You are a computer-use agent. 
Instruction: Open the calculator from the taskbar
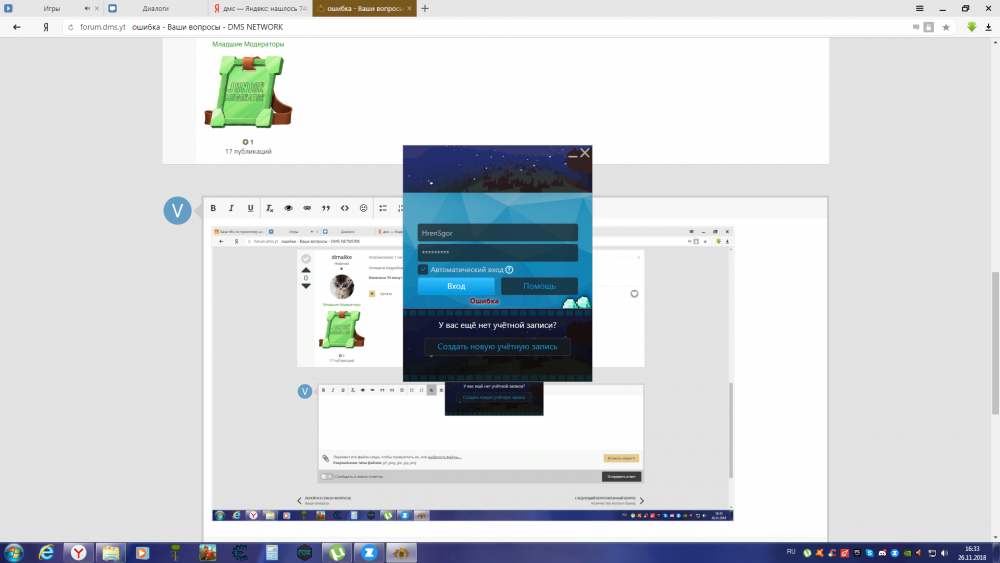coord(272,553)
